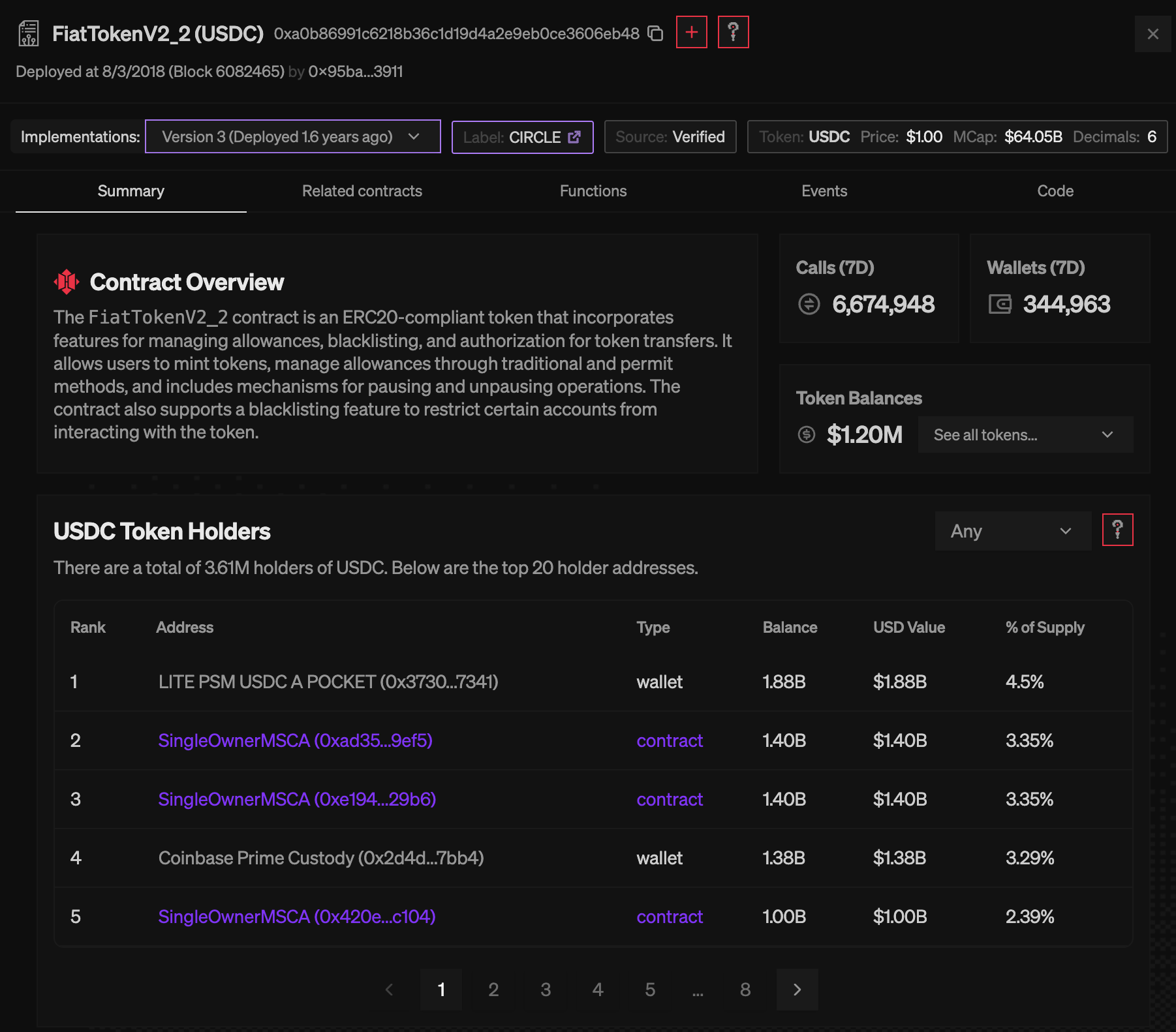Expand the See all tokens dropdown

click(x=1025, y=434)
